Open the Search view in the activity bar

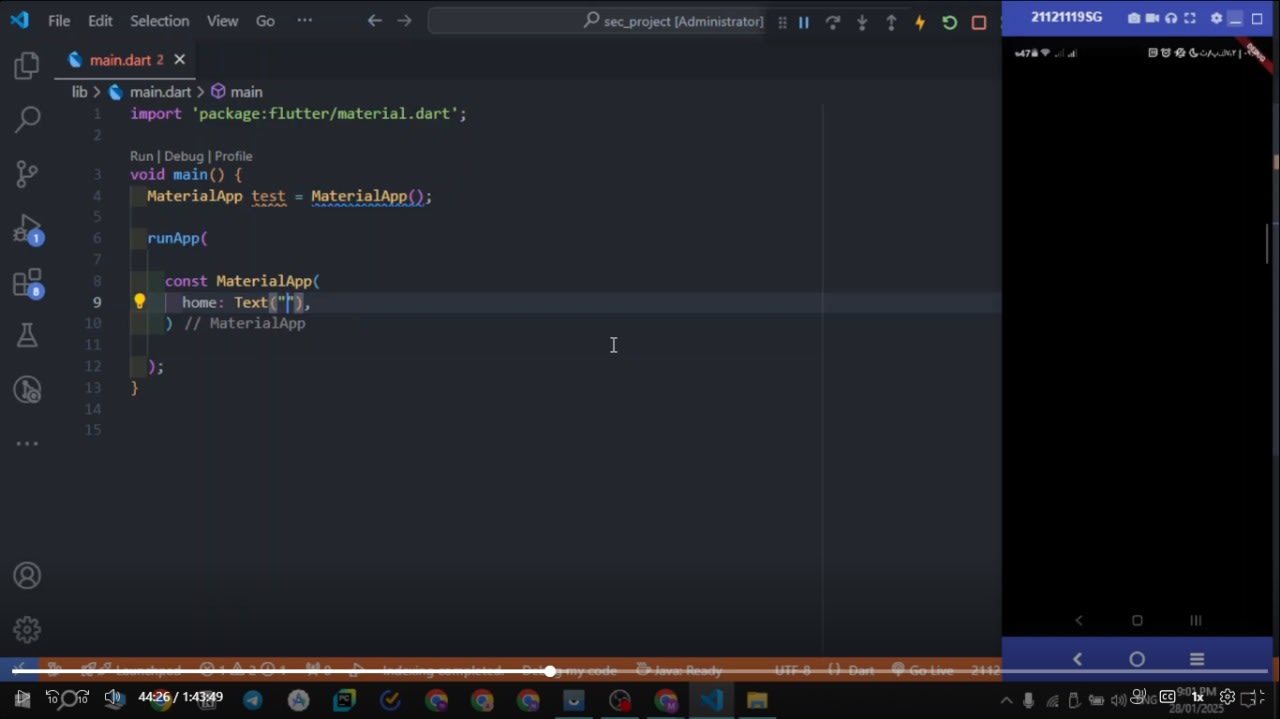pyautogui.click(x=27, y=120)
